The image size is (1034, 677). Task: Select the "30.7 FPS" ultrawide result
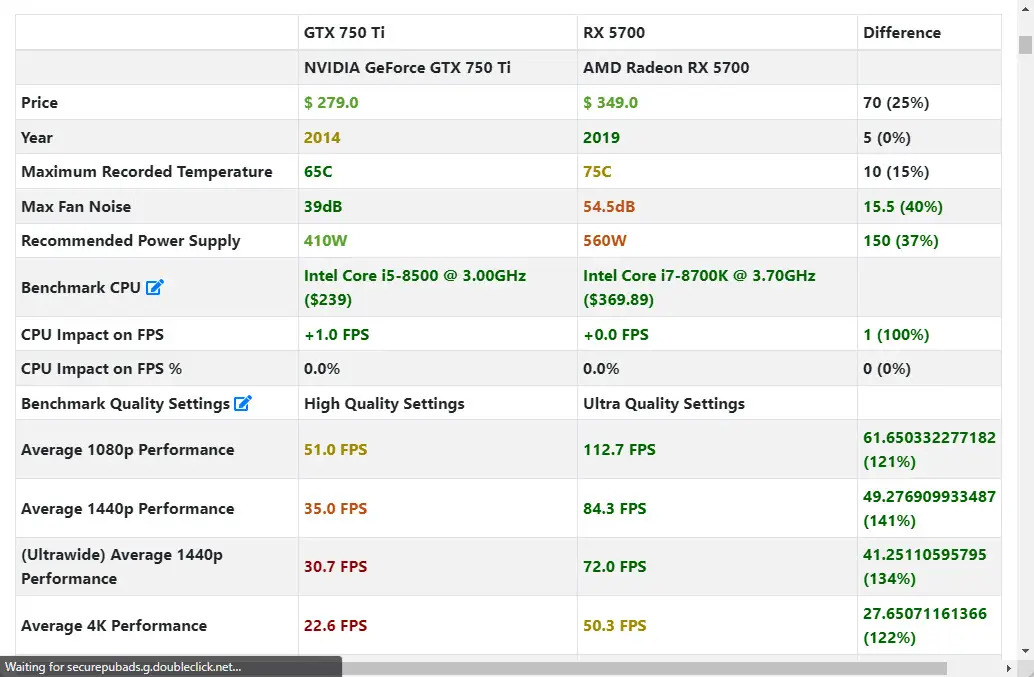336,566
